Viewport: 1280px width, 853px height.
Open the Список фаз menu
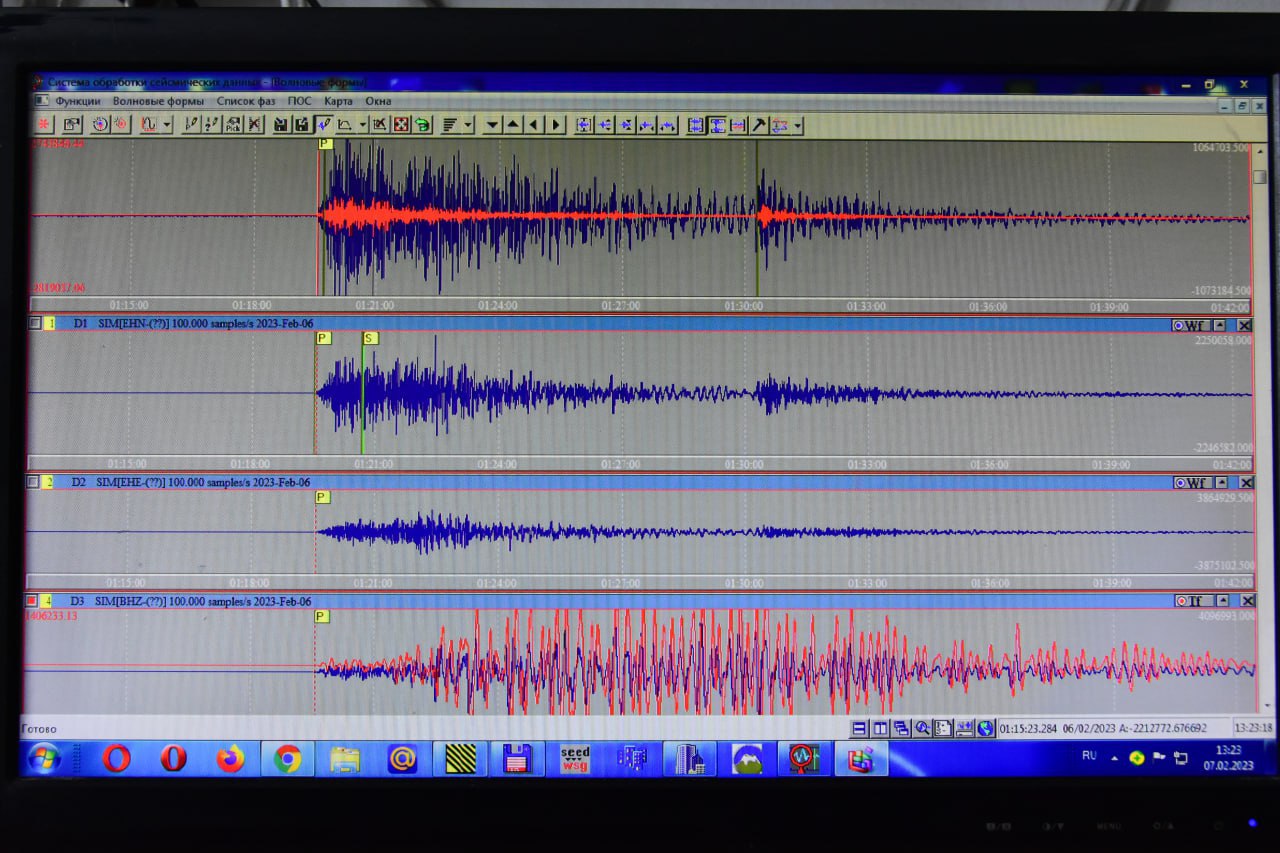point(245,101)
